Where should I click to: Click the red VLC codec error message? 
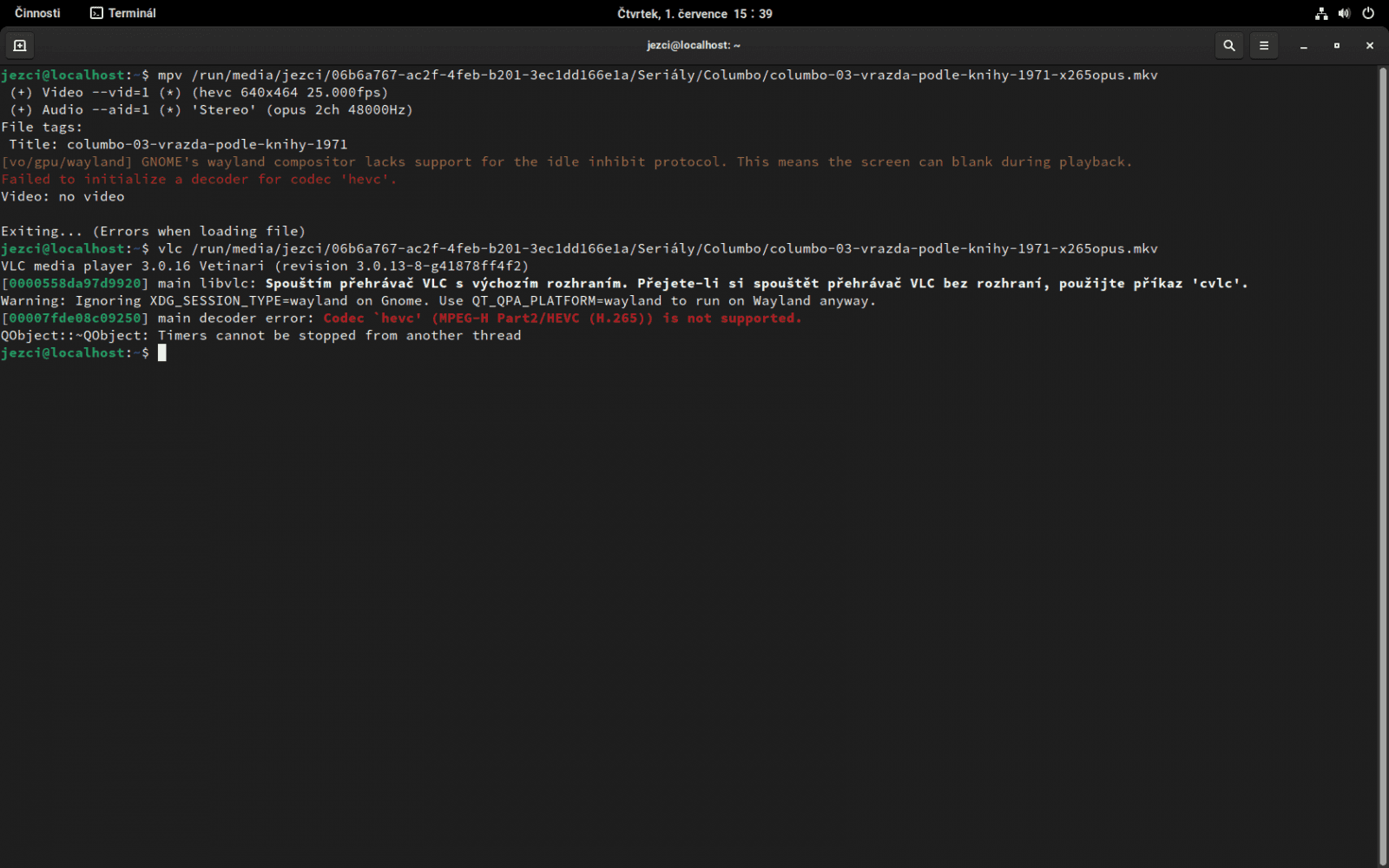pyautogui.click(x=561, y=318)
